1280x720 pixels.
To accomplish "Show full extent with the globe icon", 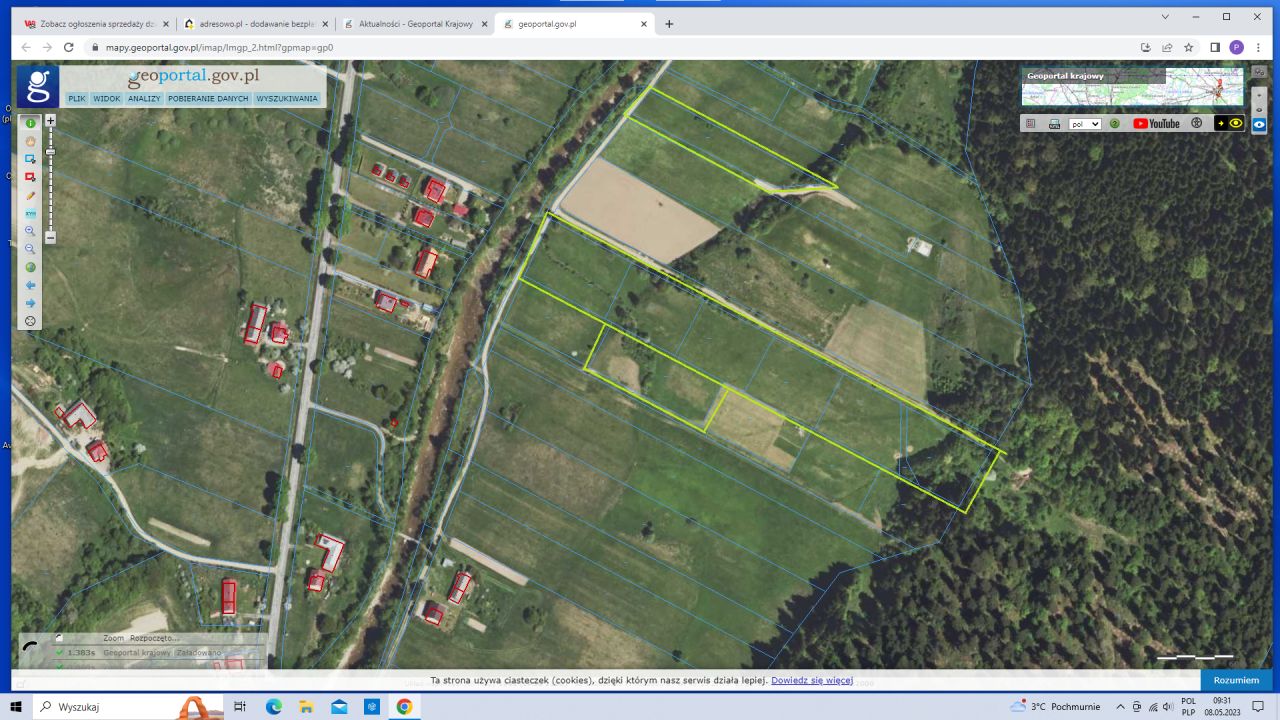I will (30, 267).
